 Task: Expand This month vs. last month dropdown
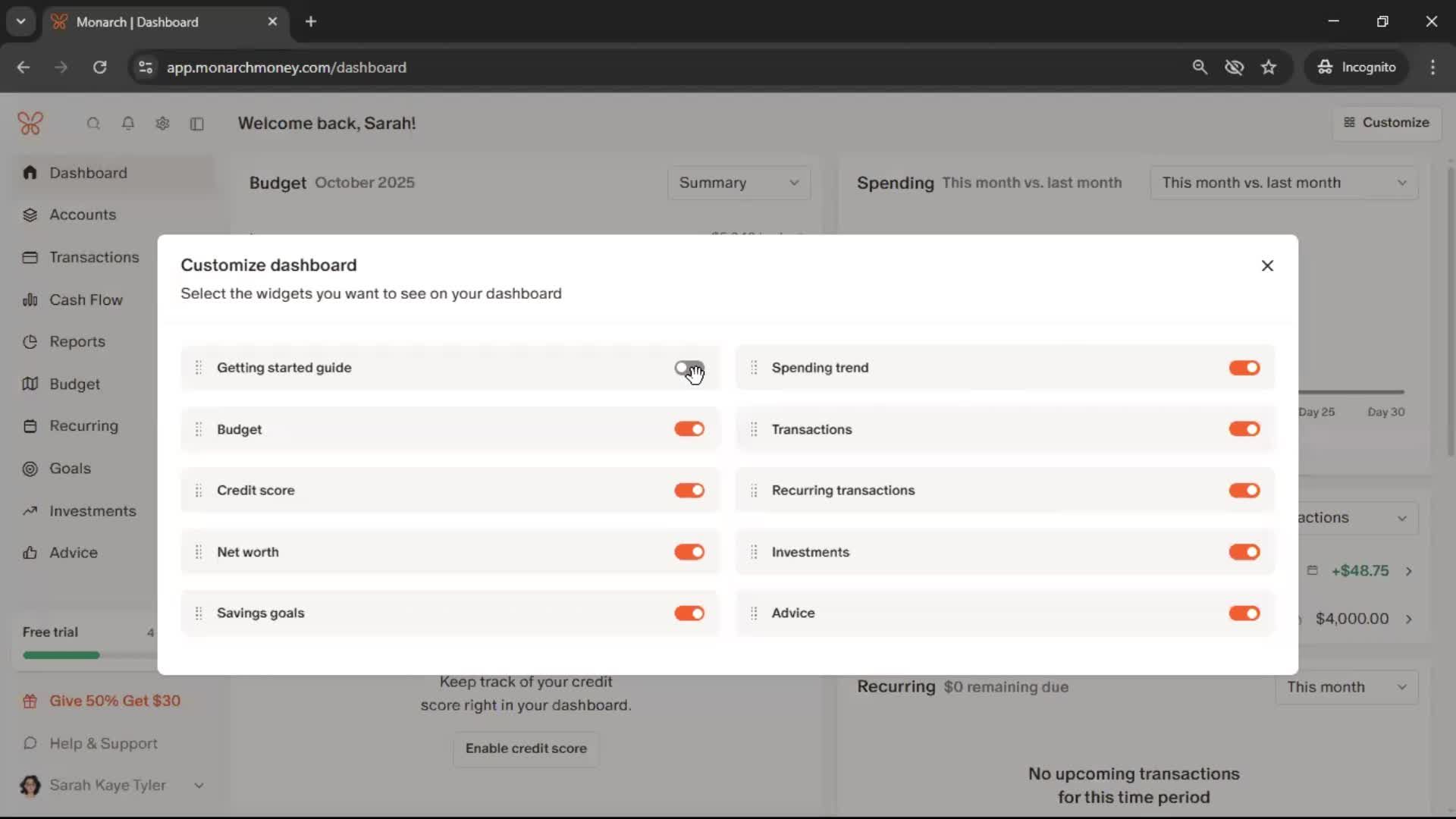[1283, 183]
